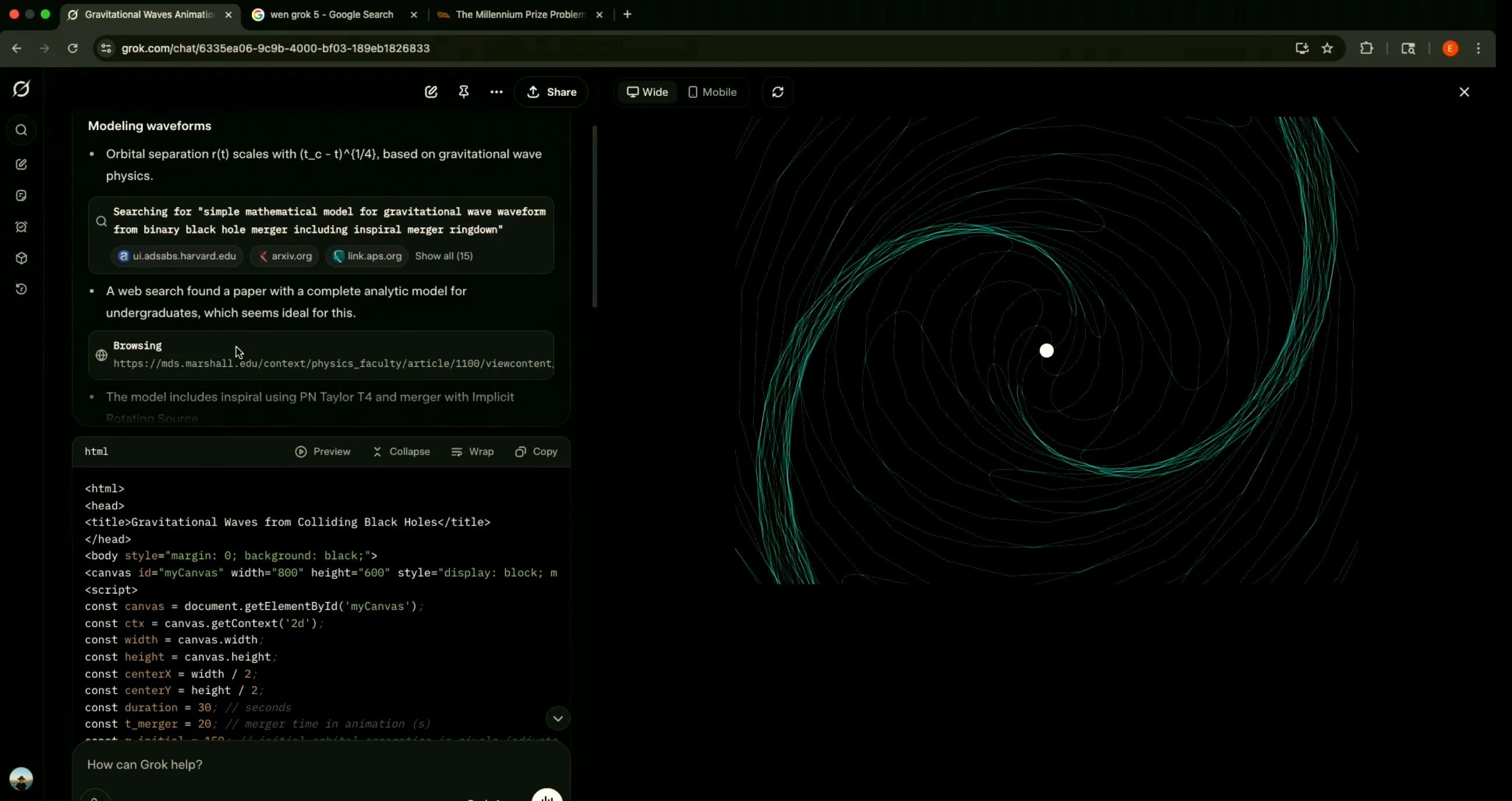The height and width of the screenshot is (801, 1512).
Task: Refresh the animation preview
Action: pyautogui.click(x=778, y=92)
